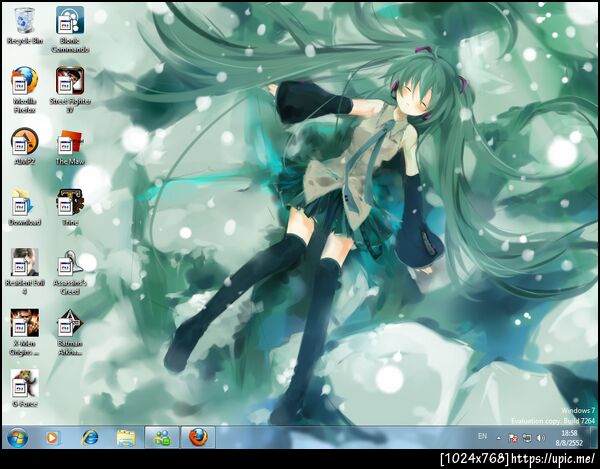Launch the X-Men Origins shortcut

25,332
